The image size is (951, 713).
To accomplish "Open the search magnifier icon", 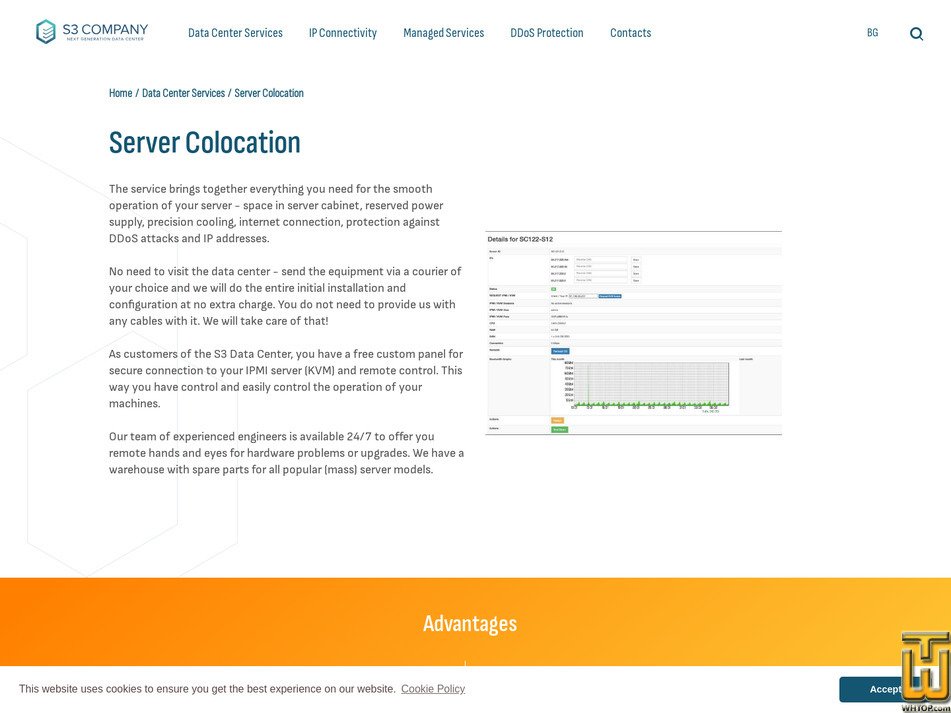I will click(916, 34).
